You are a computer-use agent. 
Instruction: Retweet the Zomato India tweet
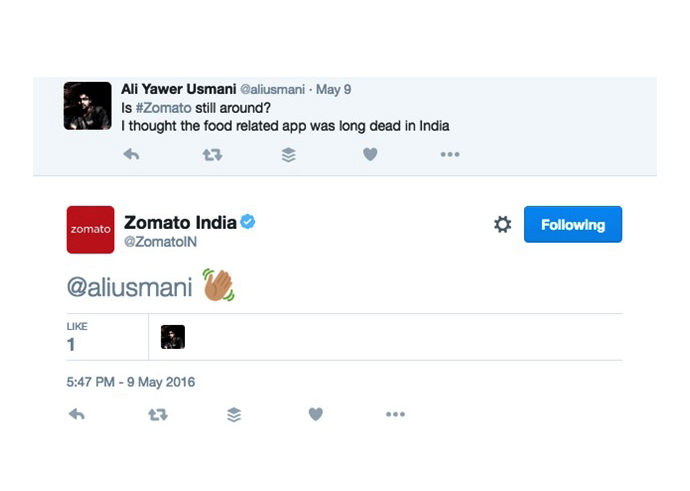pyautogui.click(x=157, y=414)
